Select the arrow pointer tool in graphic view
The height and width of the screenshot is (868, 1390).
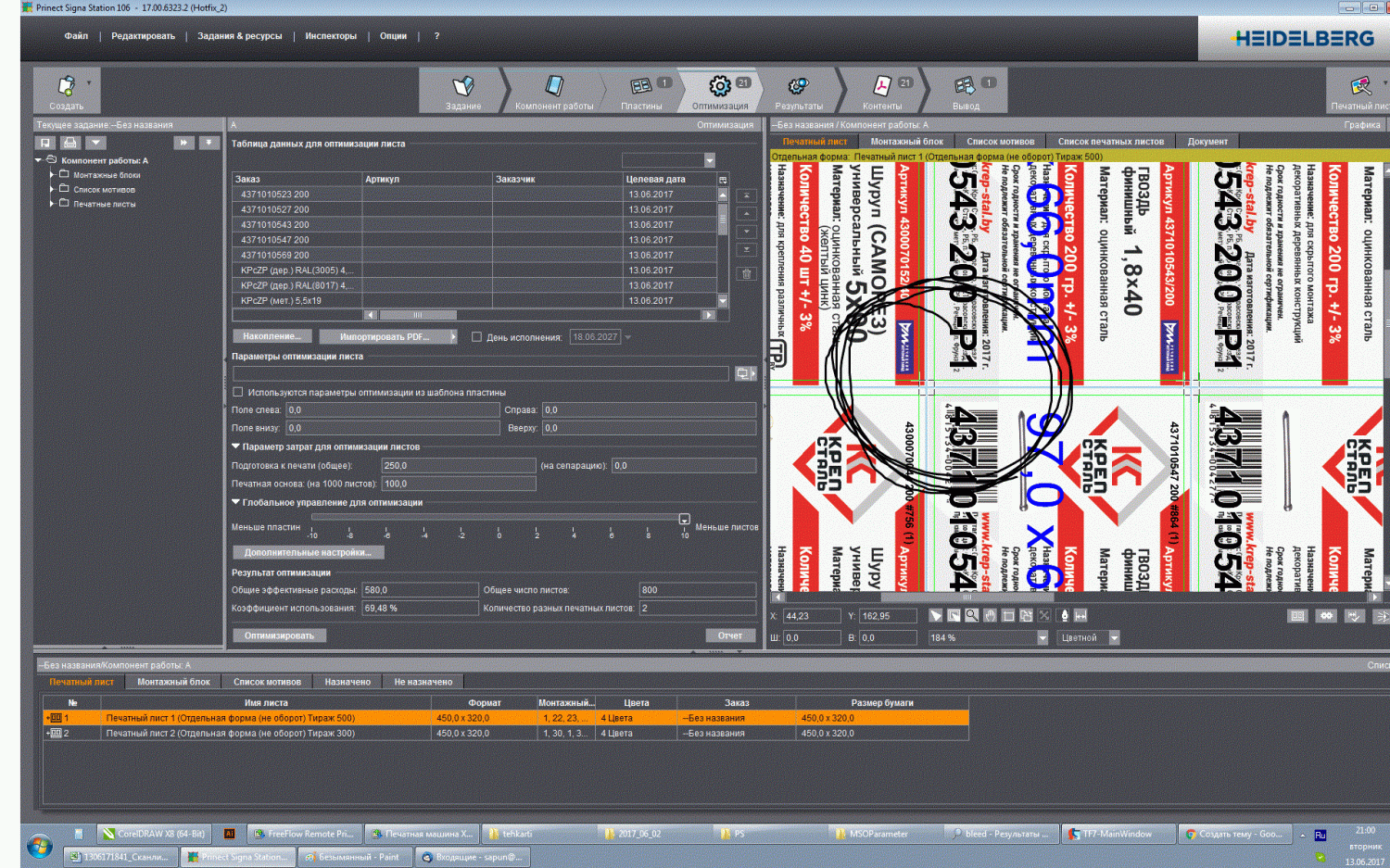coord(936,615)
